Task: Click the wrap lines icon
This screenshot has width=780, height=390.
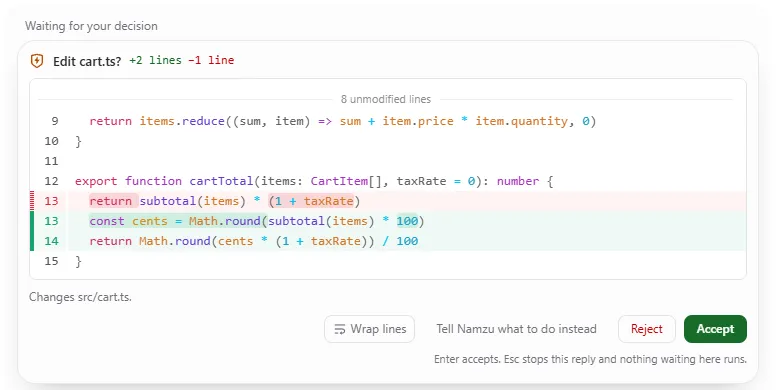Action: point(340,329)
